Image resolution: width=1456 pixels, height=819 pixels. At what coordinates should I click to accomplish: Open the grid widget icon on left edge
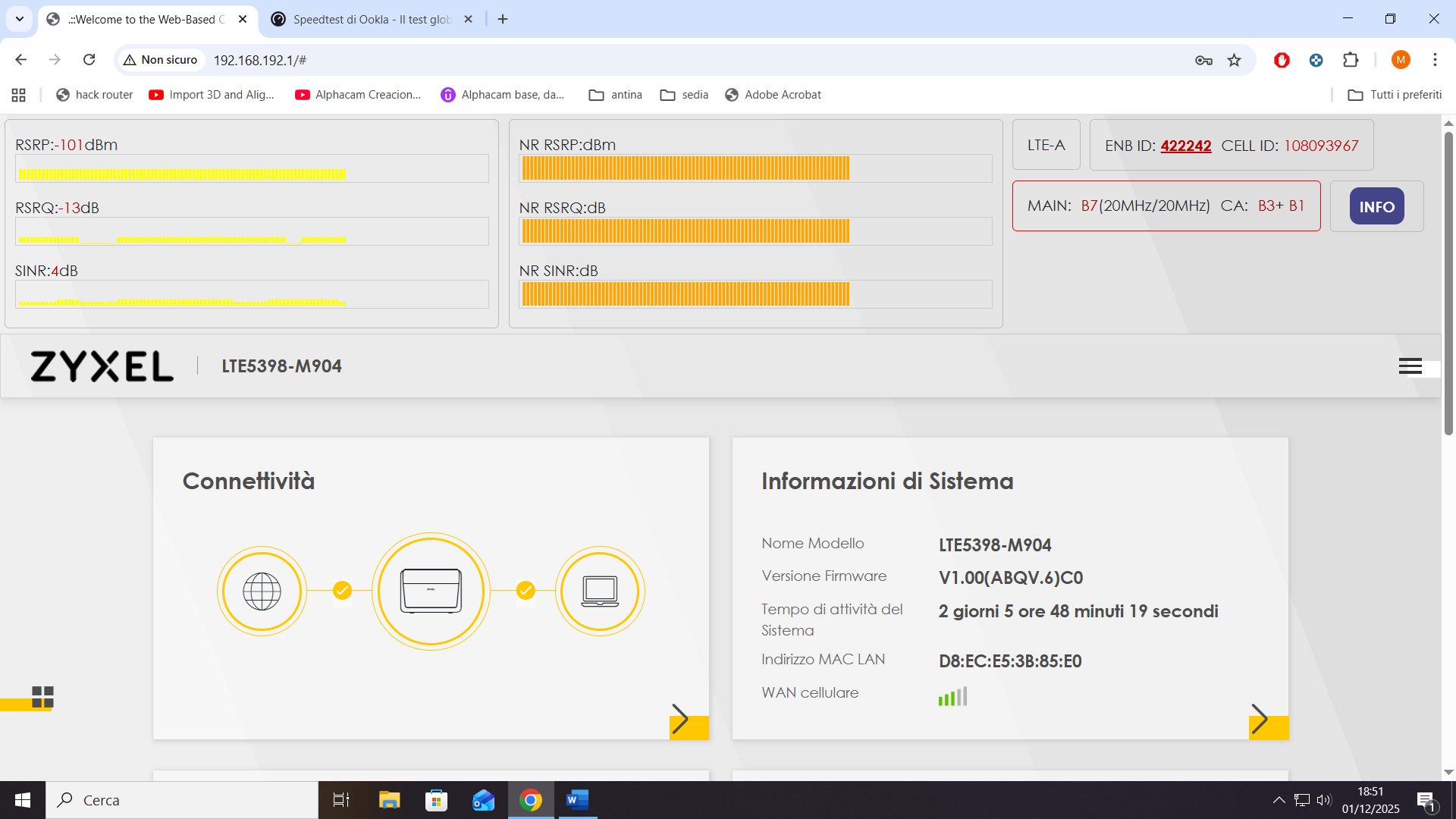pyautogui.click(x=42, y=697)
